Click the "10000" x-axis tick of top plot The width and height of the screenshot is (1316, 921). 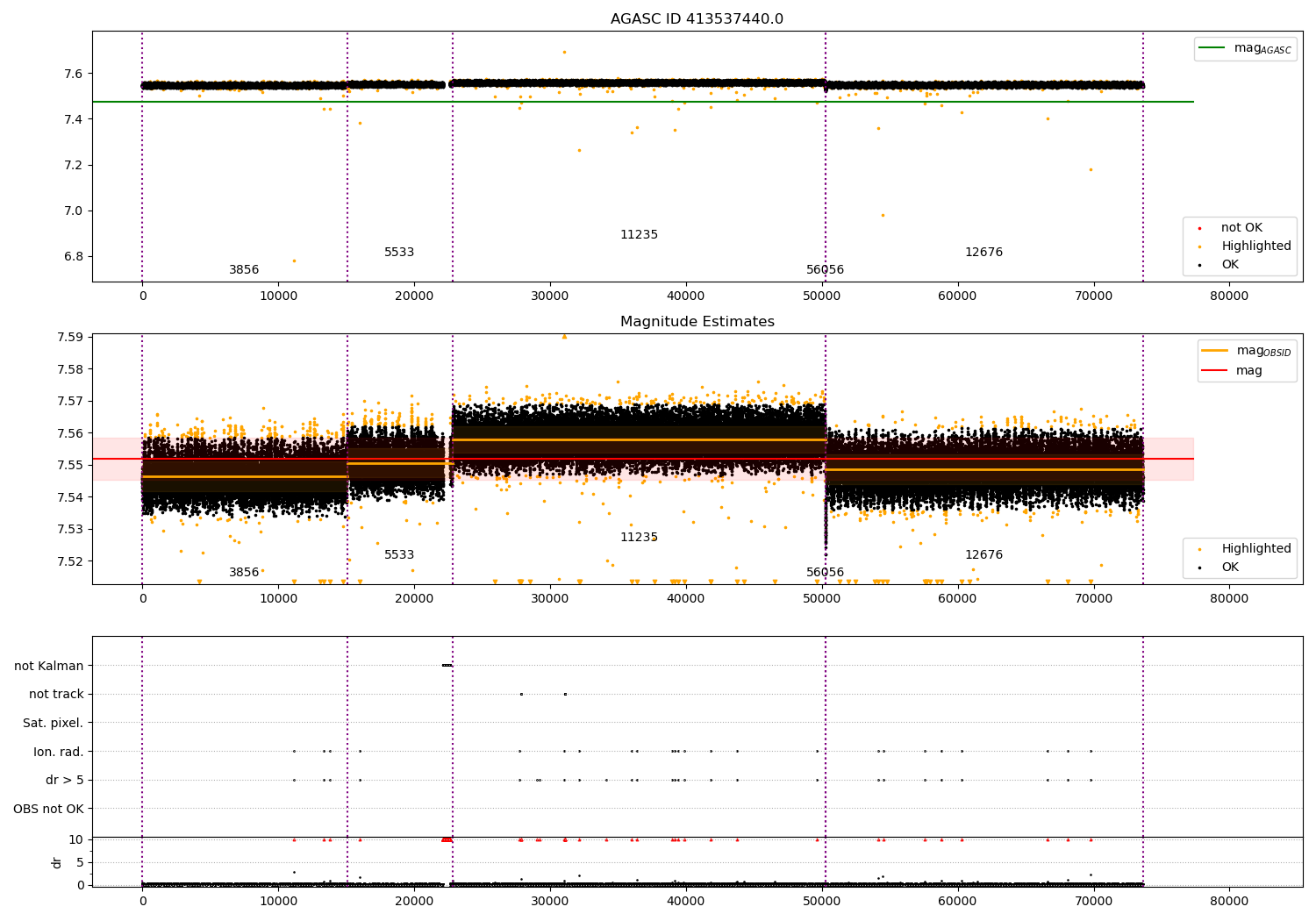coord(278,296)
